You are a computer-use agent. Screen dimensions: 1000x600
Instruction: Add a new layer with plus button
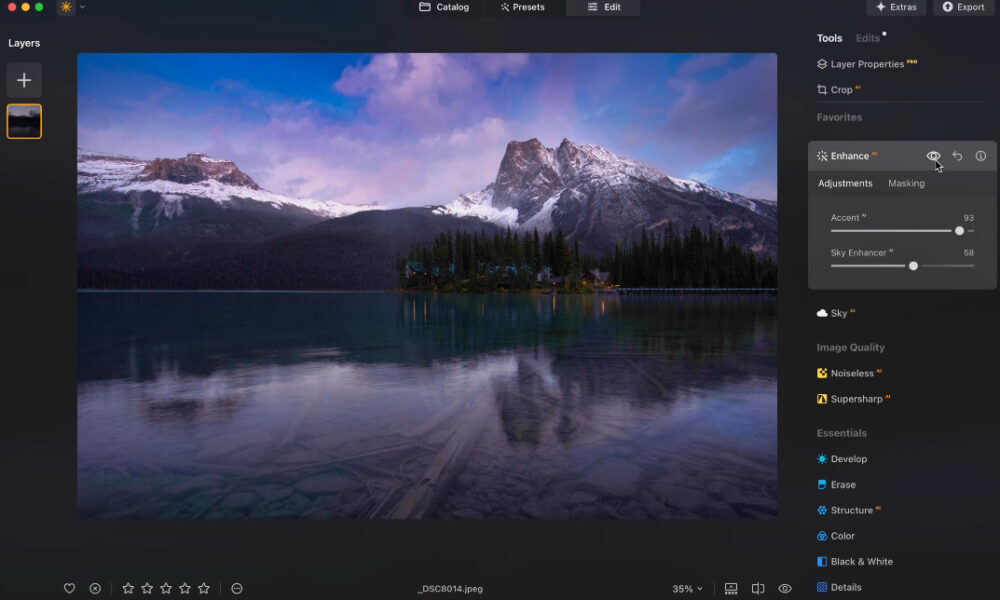(x=24, y=80)
